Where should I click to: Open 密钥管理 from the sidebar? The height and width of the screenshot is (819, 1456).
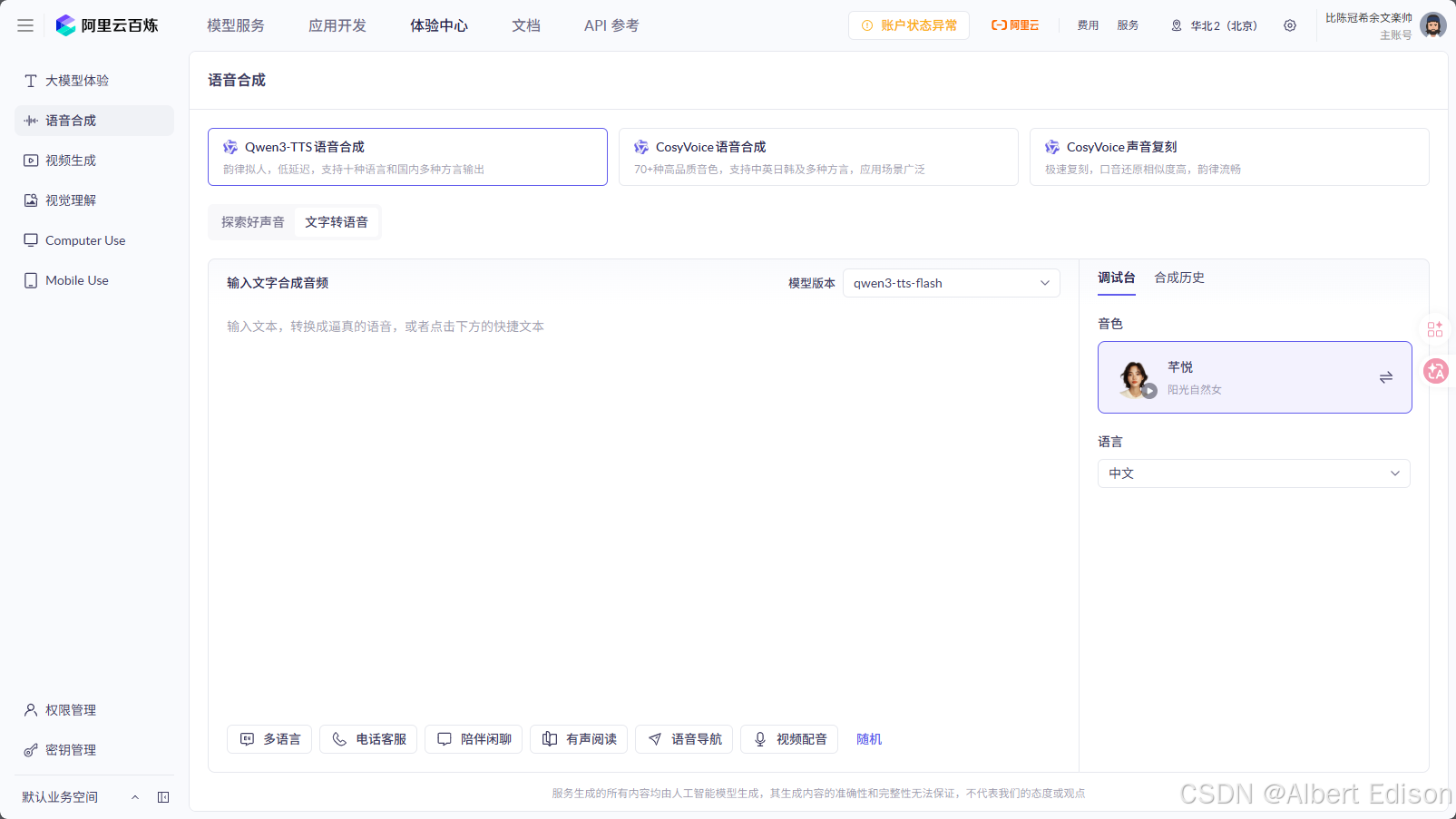coord(69,750)
